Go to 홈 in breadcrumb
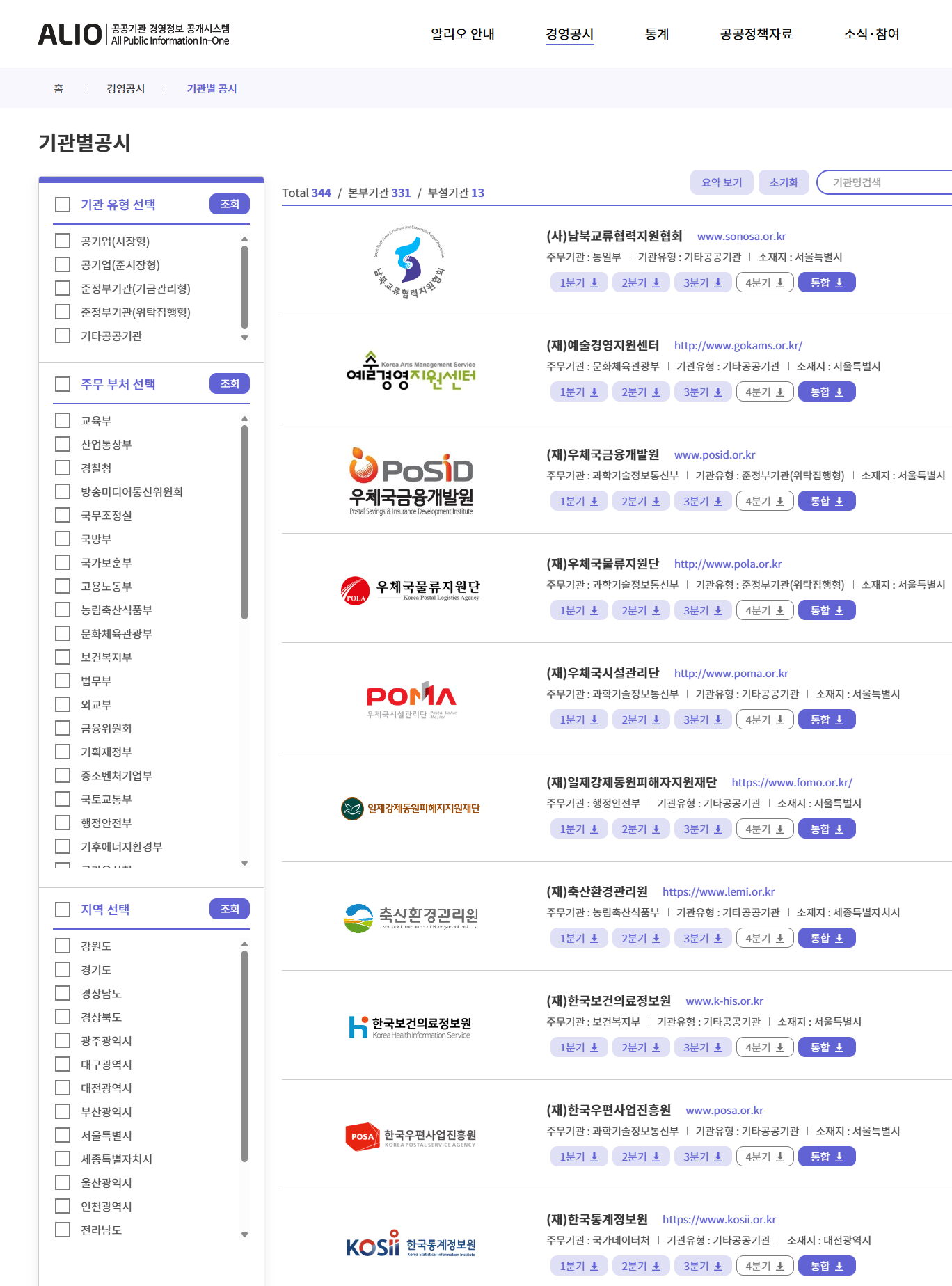952x1286 pixels. point(58,88)
